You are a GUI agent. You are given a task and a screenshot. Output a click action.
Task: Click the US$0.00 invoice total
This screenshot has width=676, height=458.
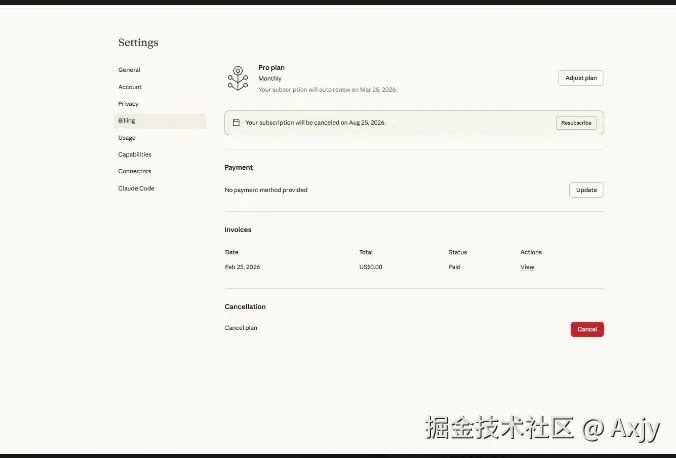[371, 267]
